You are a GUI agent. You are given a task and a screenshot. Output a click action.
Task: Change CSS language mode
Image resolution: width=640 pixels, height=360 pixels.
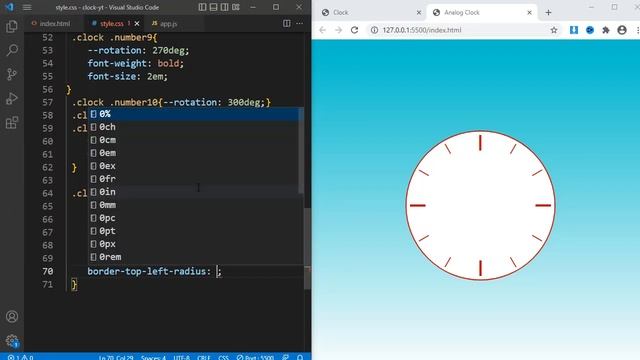(223, 357)
